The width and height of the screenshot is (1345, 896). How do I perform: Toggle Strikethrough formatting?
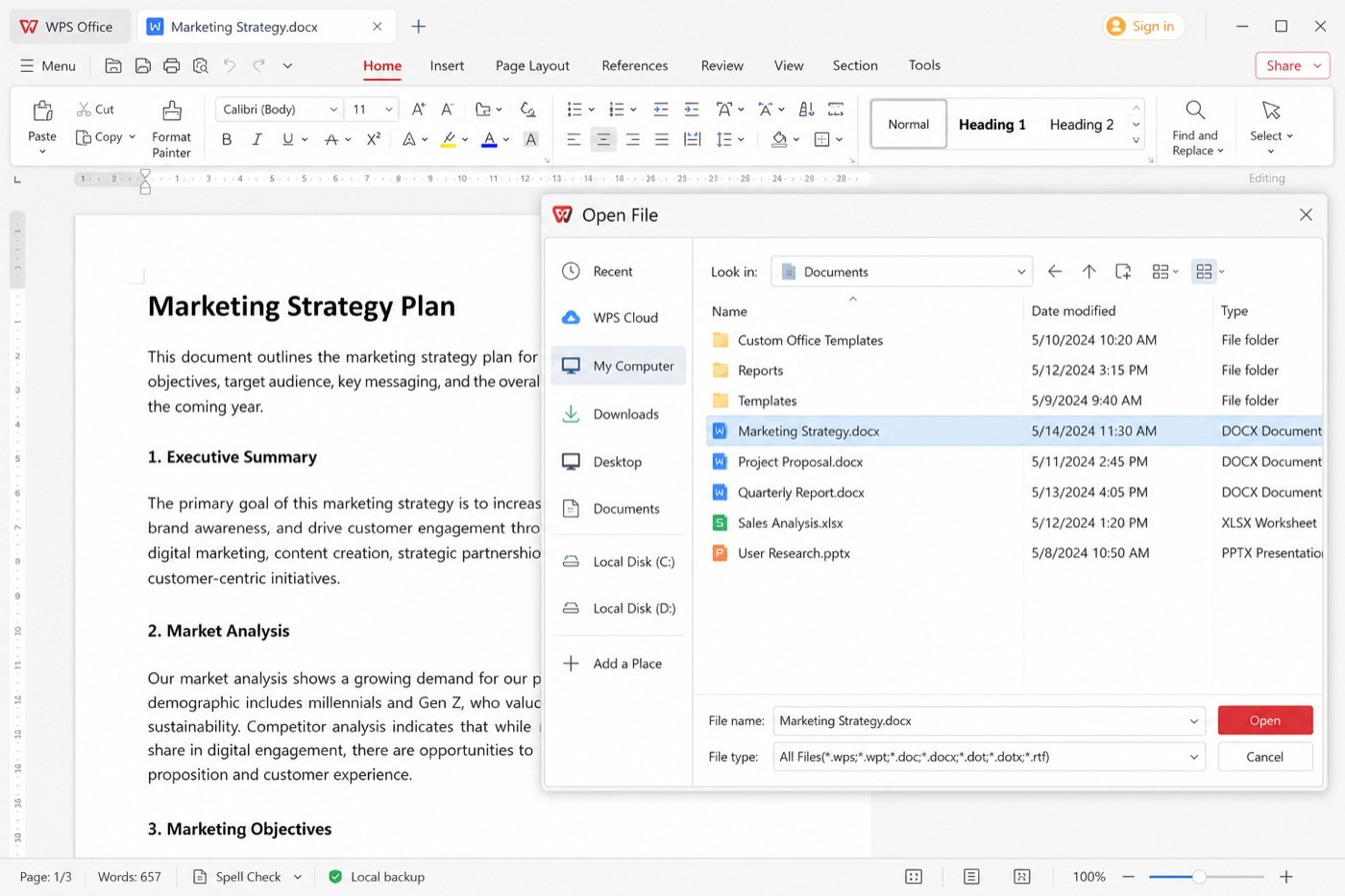[x=331, y=139]
